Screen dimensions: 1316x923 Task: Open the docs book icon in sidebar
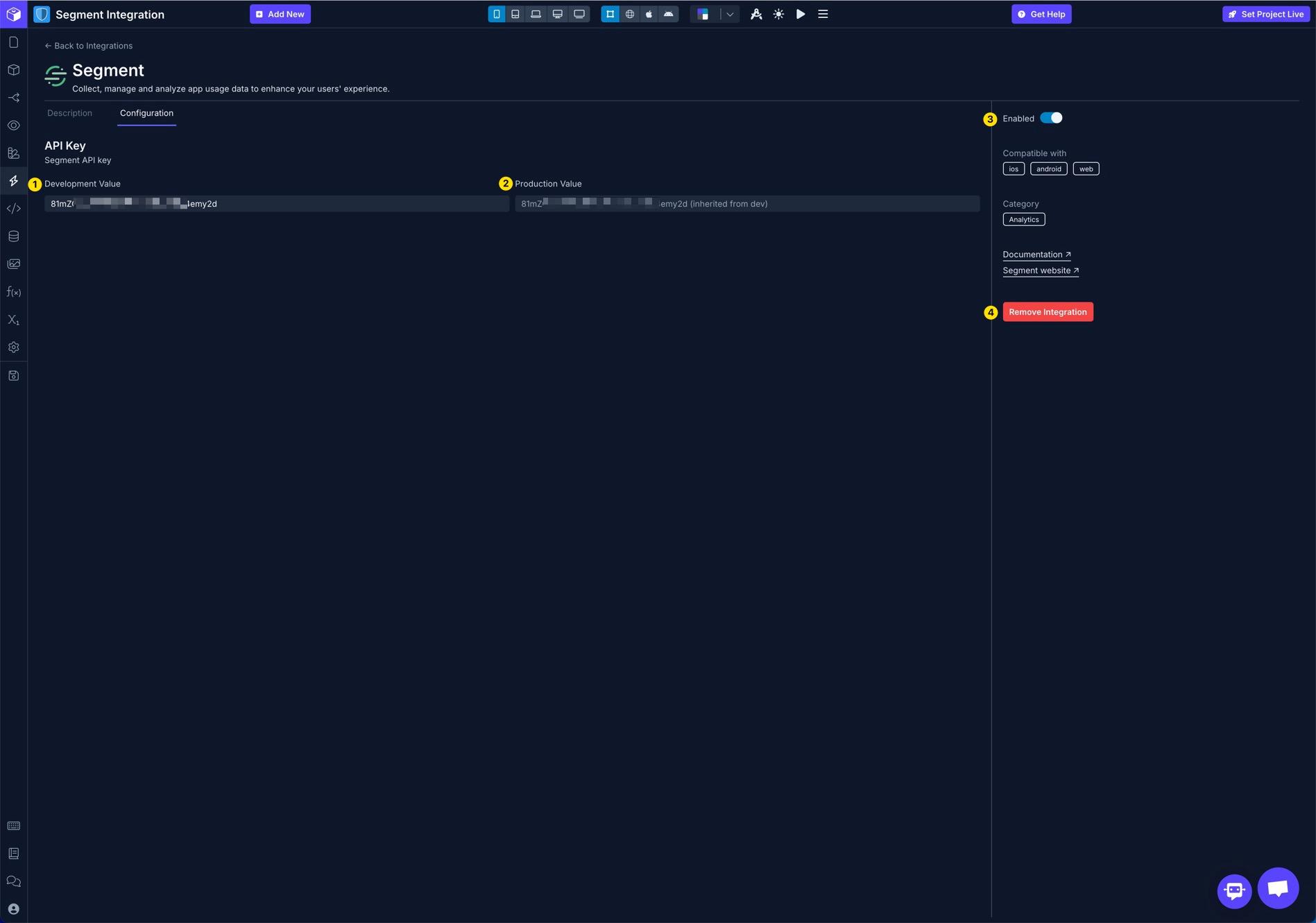click(13, 854)
